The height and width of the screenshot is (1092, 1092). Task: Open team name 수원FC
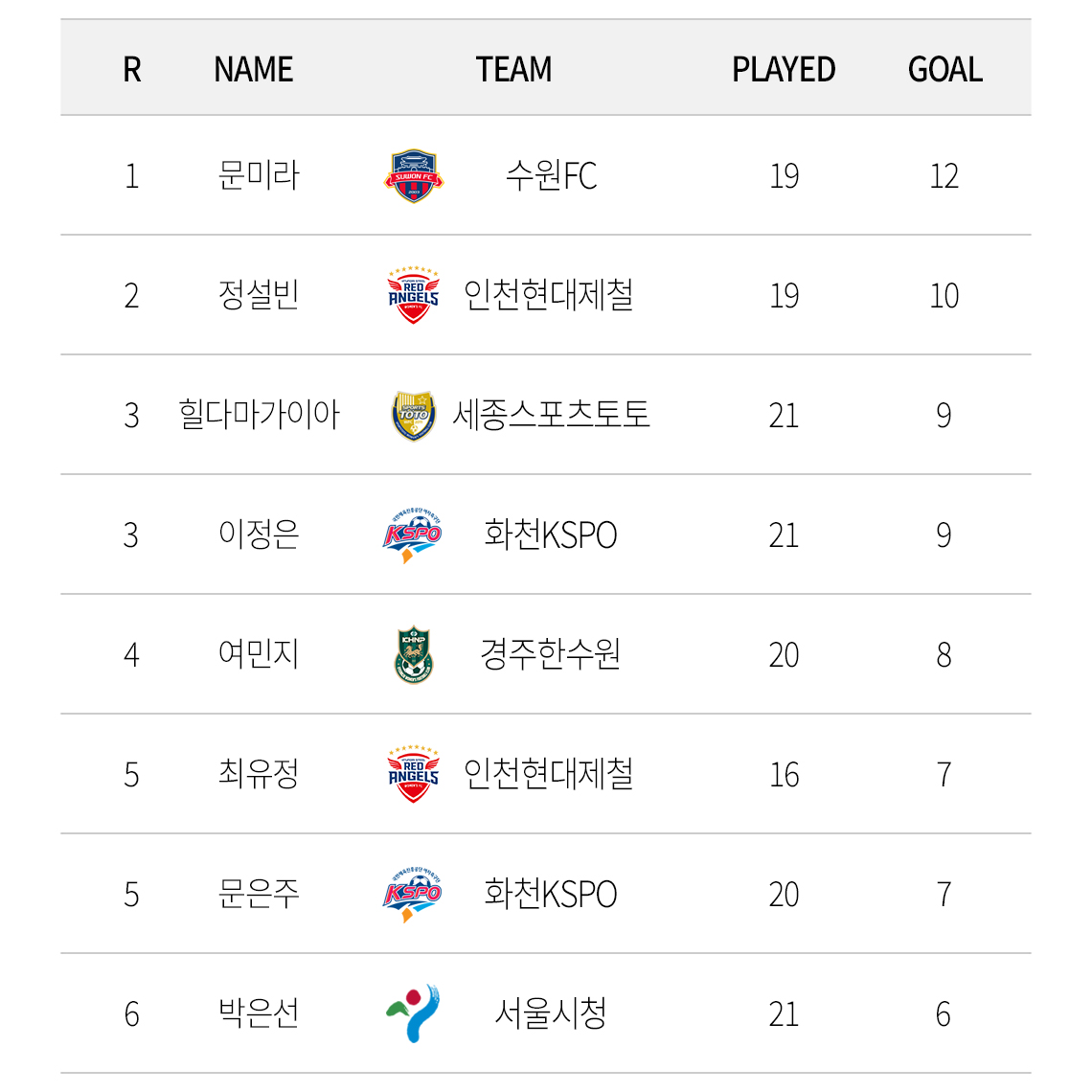[551, 175]
